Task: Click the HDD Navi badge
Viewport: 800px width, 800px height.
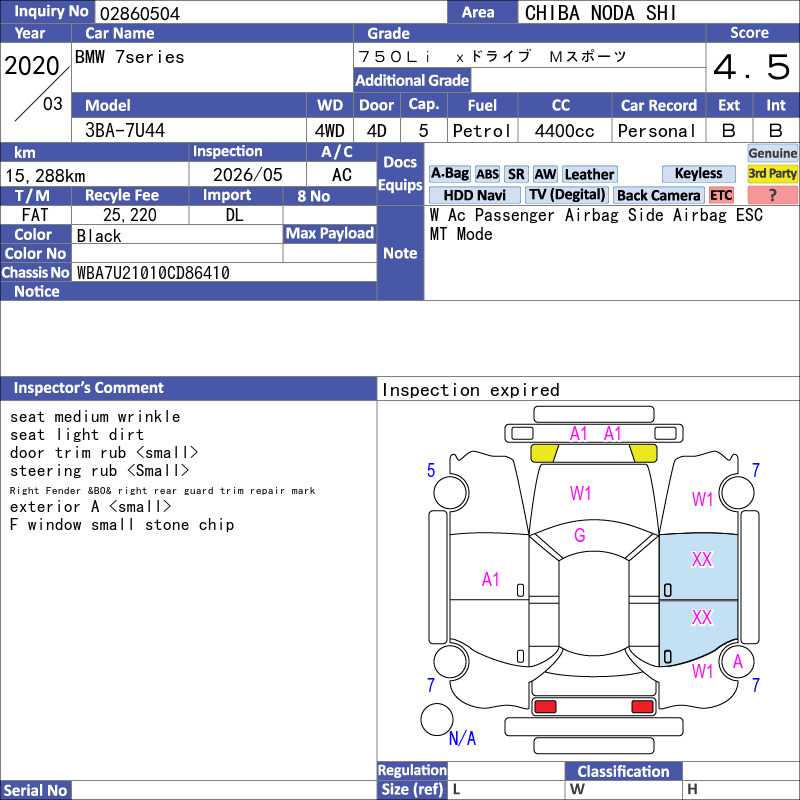Action: [474, 195]
